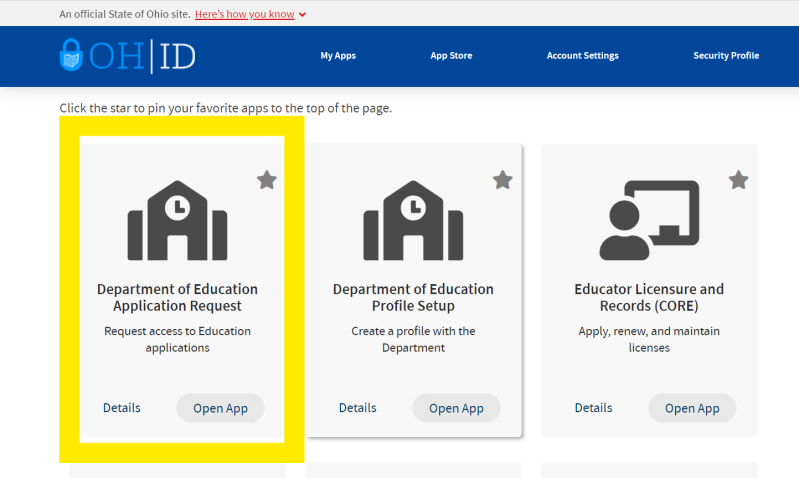View Details of Application Request app
799x478 pixels.
[x=122, y=408]
